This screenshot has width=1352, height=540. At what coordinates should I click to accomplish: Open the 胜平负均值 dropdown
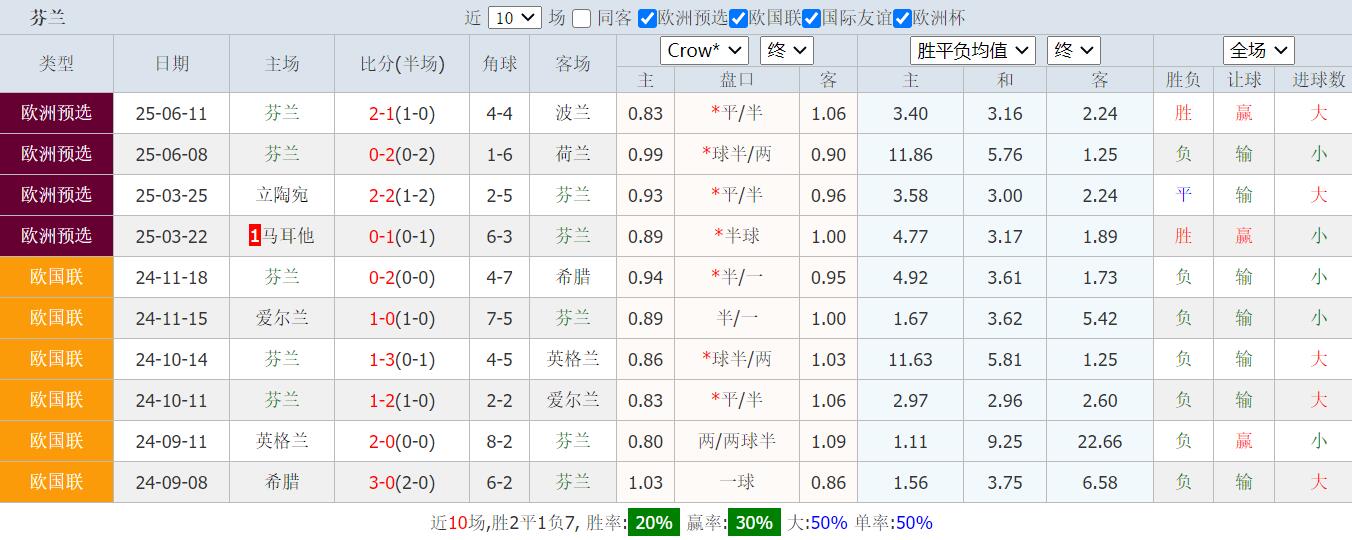coord(973,51)
